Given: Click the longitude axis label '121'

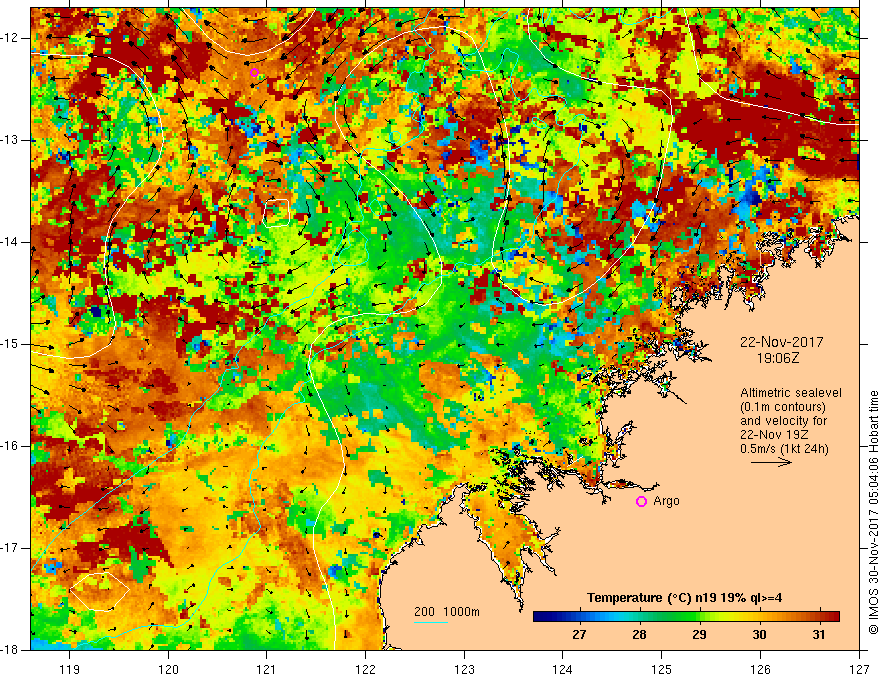Looking at the screenshot, I should pos(267,669).
